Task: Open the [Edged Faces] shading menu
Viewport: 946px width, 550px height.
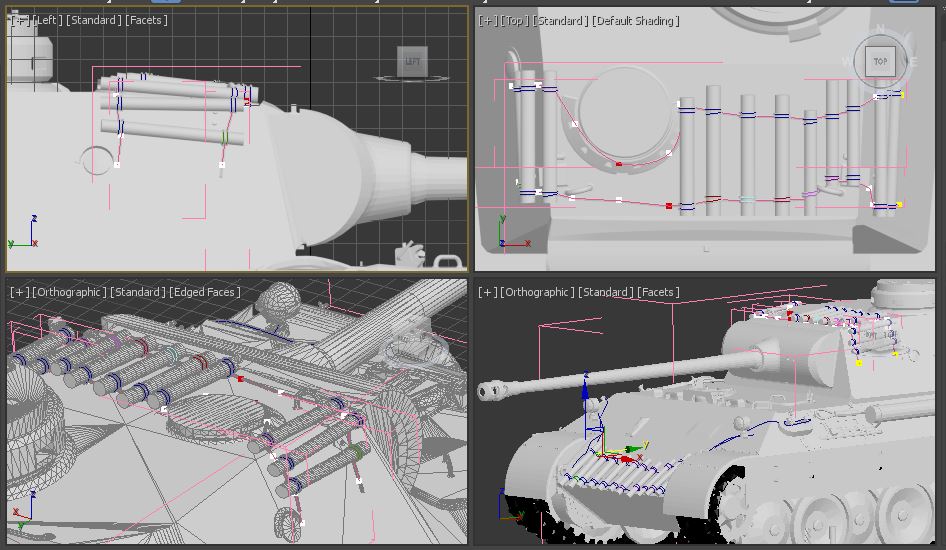Action: pyautogui.click(x=205, y=292)
